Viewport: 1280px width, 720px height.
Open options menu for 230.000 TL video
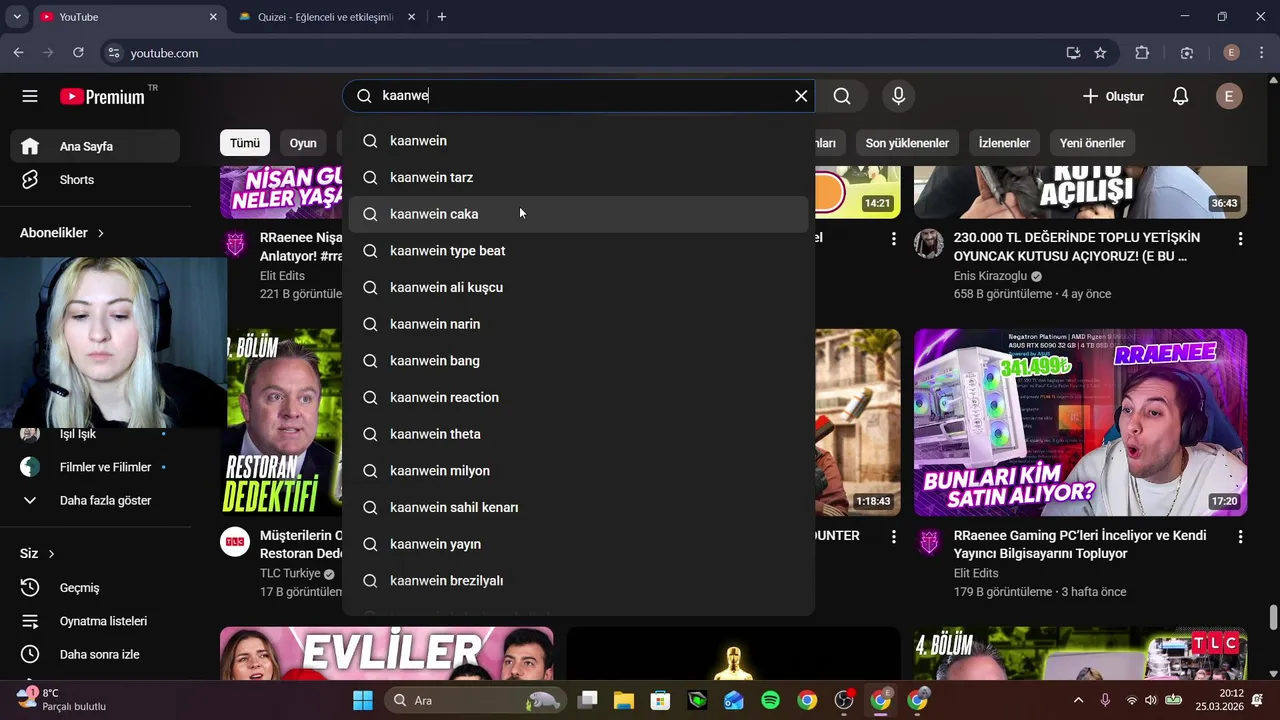pyautogui.click(x=1240, y=239)
